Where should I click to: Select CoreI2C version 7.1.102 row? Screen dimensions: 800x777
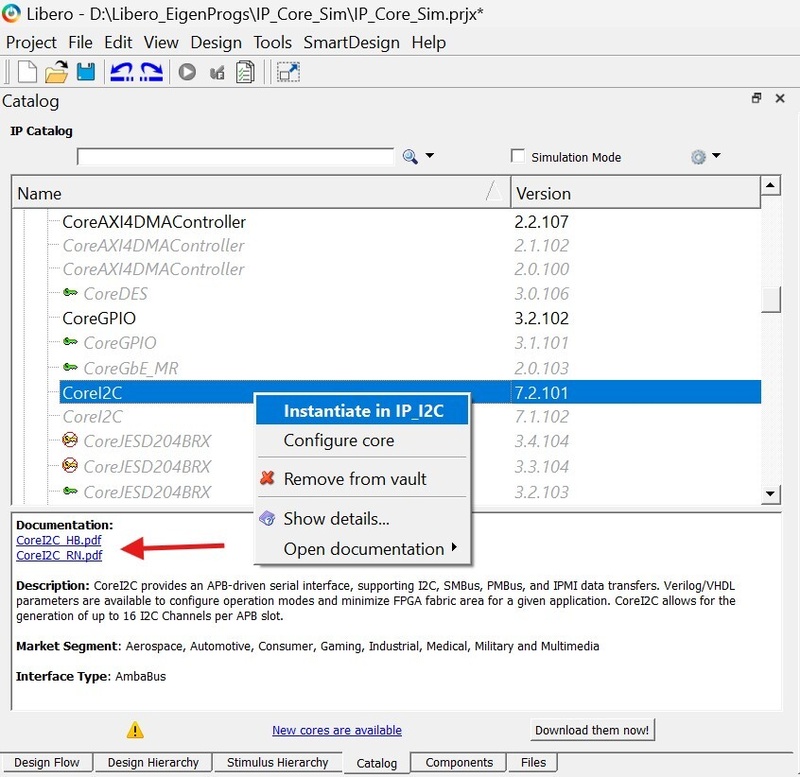click(410, 416)
